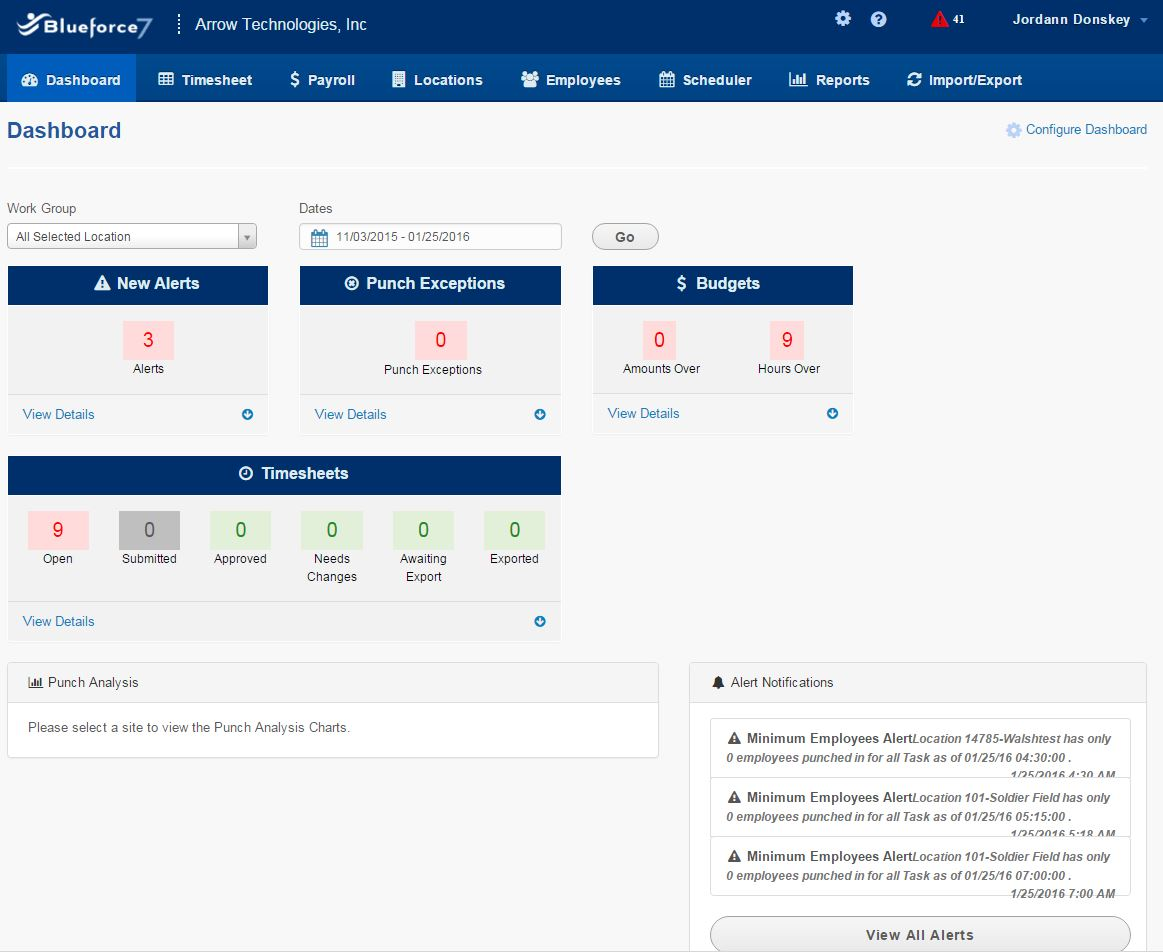1163x952 pixels.
Task: Click the chart icon on Punch Analysis panel
Action: (x=34, y=682)
